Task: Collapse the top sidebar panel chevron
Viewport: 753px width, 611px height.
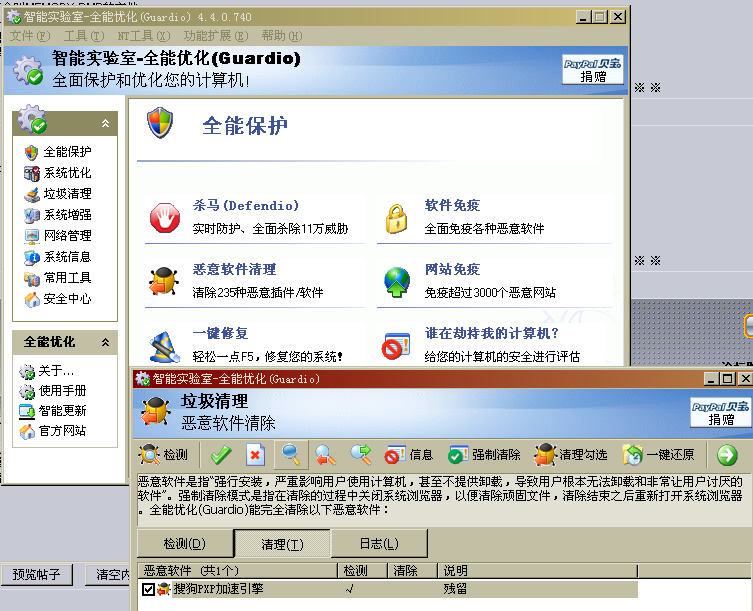Action: click(x=105, y=123)
